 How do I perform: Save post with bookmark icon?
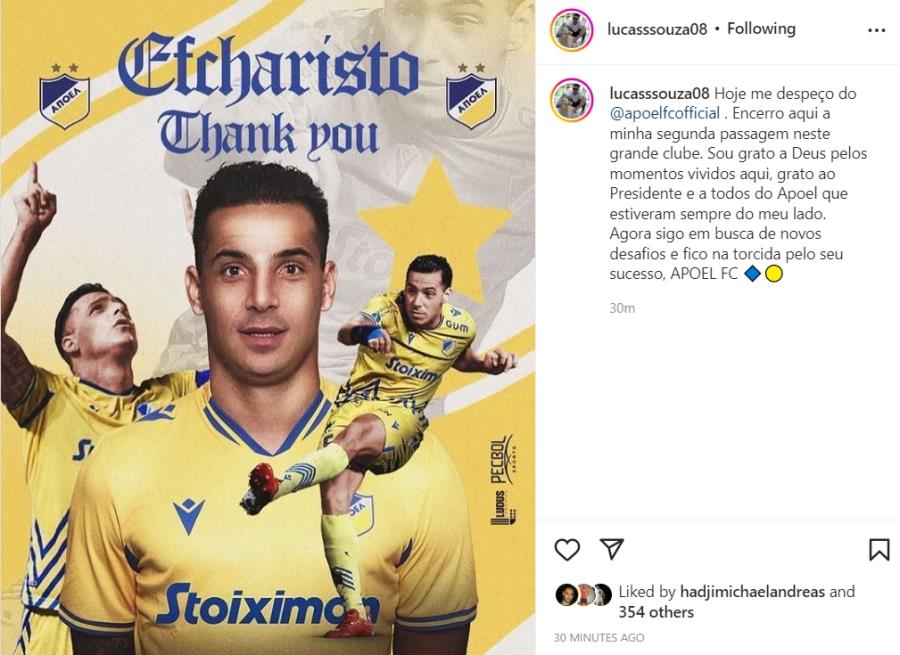pos(879,549)
